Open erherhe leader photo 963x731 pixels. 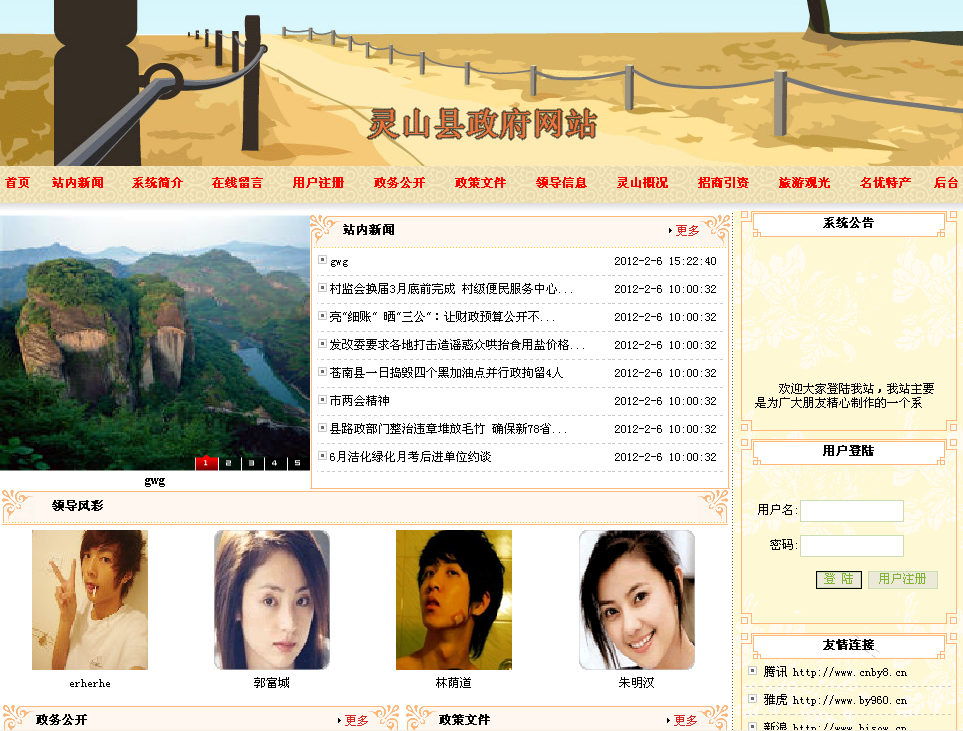point(90,600)
